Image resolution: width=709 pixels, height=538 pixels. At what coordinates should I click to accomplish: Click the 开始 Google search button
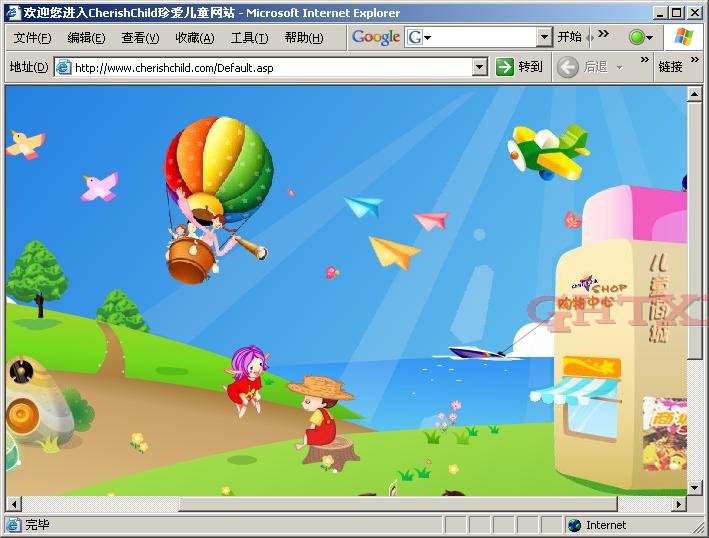[570, 37]
